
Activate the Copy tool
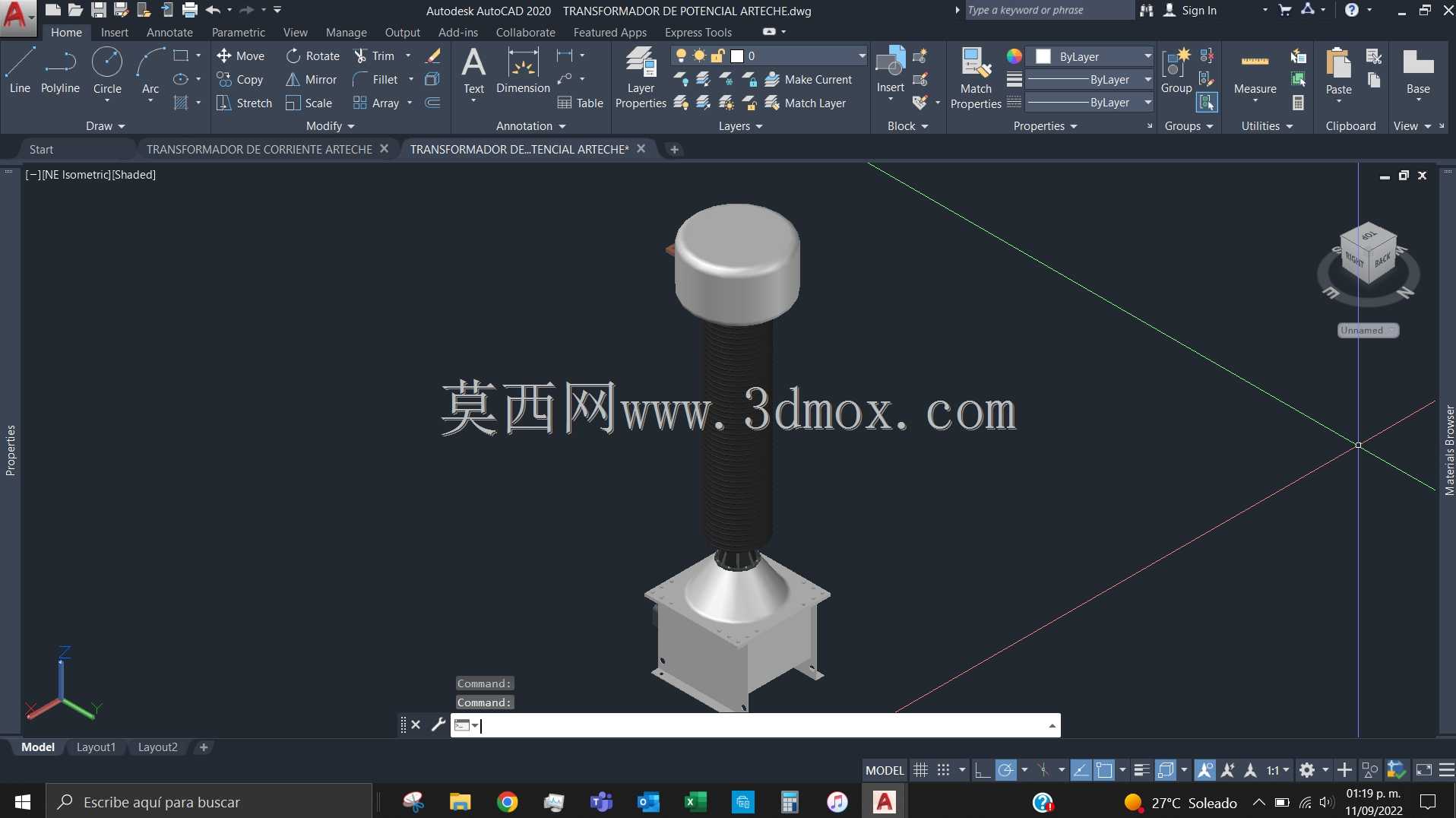240,79
